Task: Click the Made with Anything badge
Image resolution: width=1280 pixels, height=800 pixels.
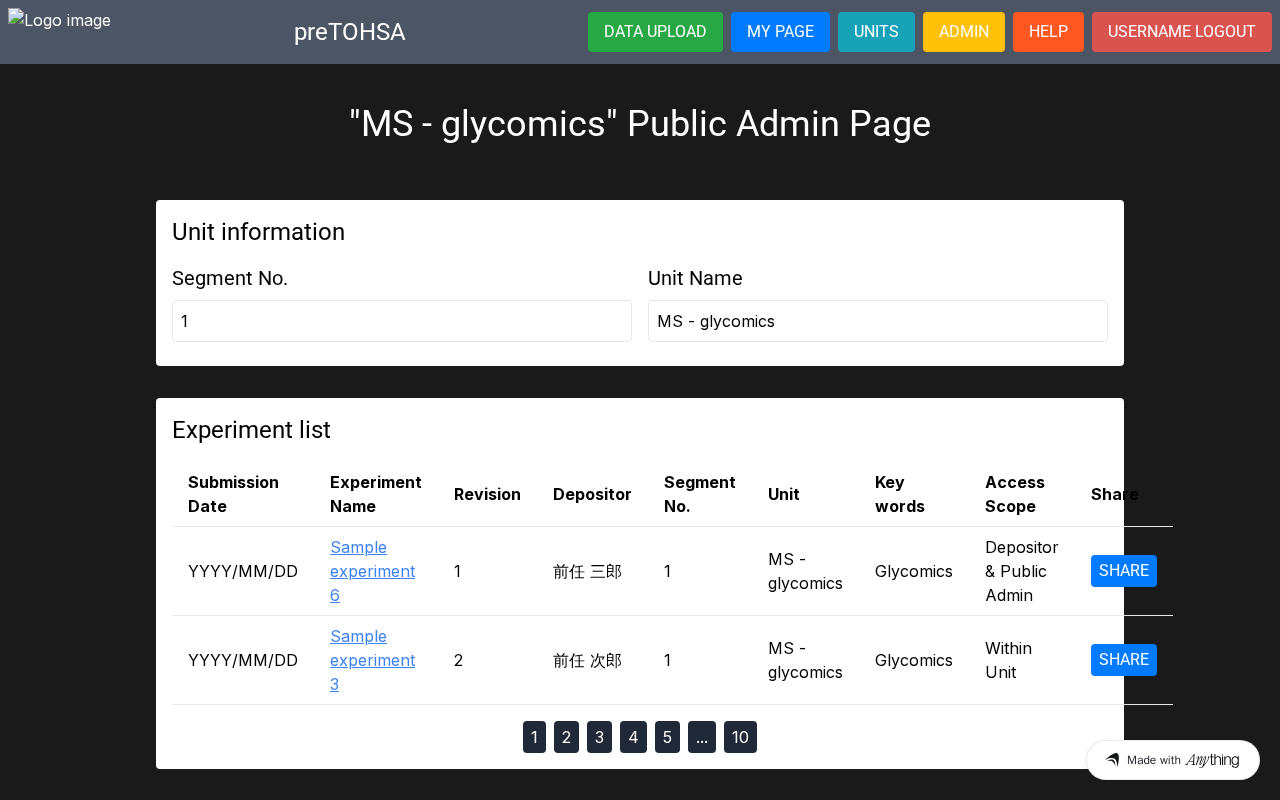Action: point(1172,760)
